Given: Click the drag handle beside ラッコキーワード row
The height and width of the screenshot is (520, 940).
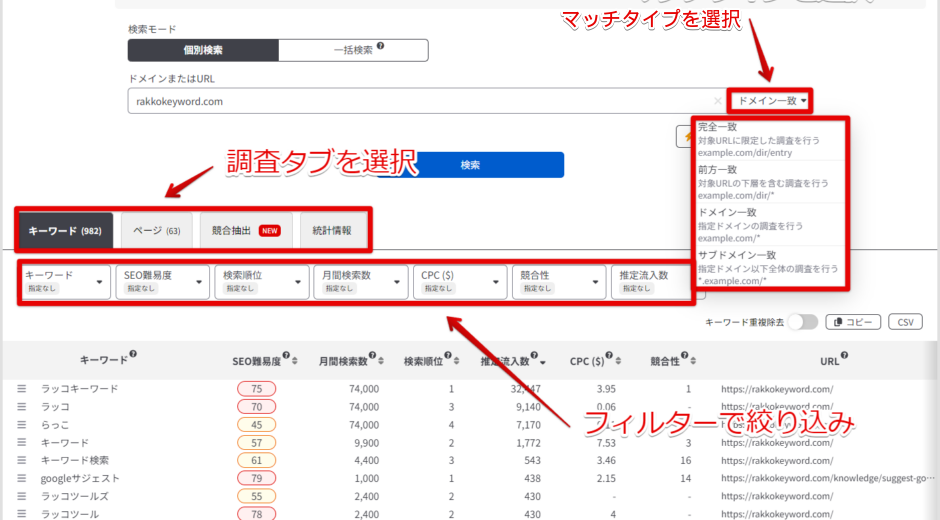Looking at the screenshot, I should pyautogui.click(x=20, y=389).
